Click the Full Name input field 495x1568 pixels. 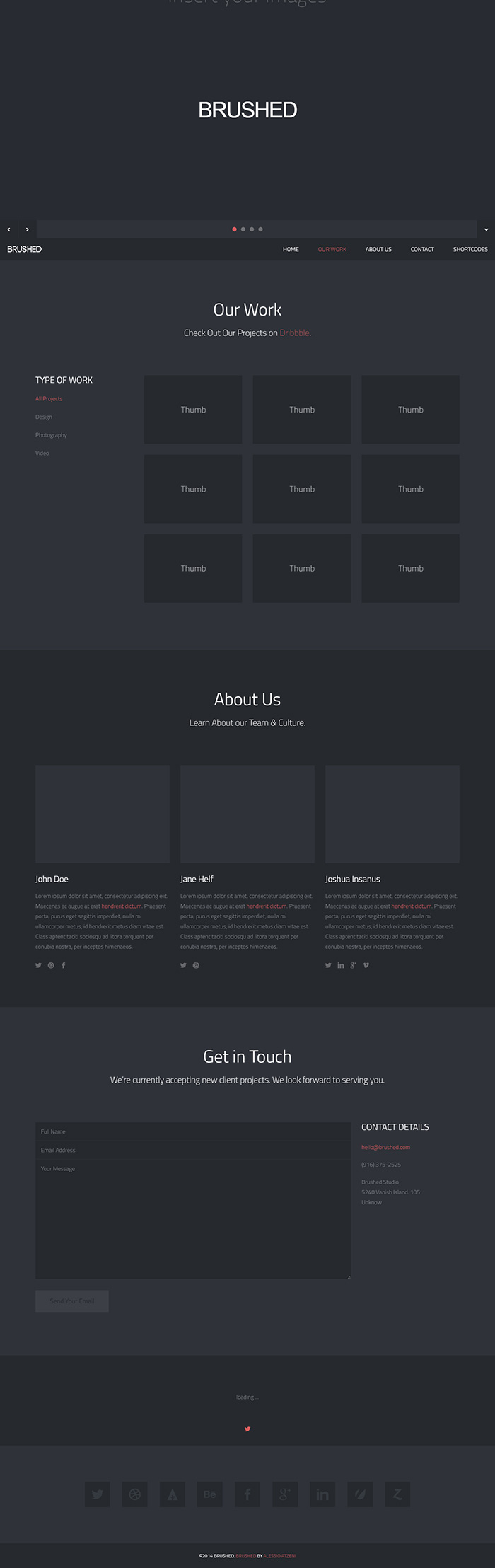(x=193, y=1131)
